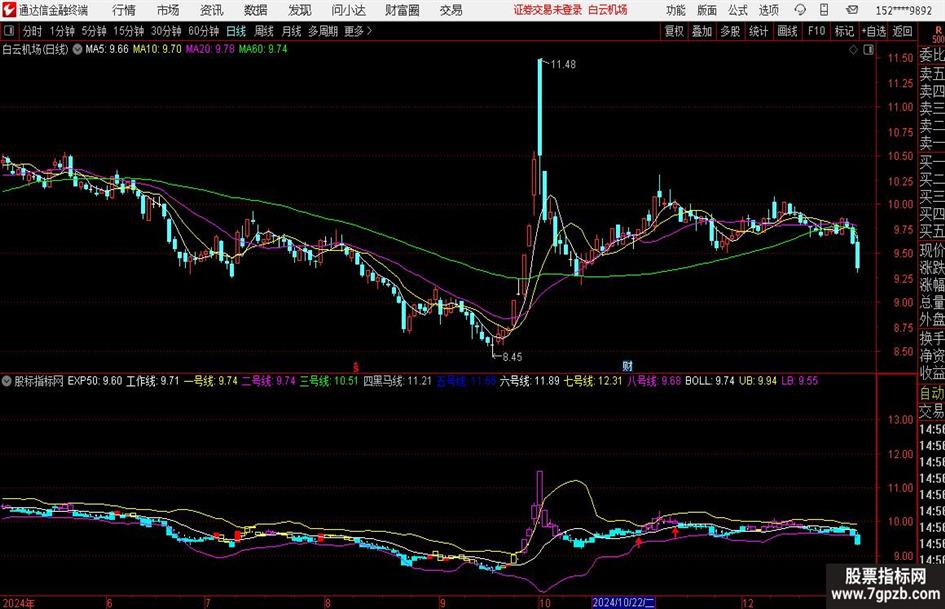This screenshot has height=609, width=945.
Task: Click the 统计 button
Action: [758, 31]
